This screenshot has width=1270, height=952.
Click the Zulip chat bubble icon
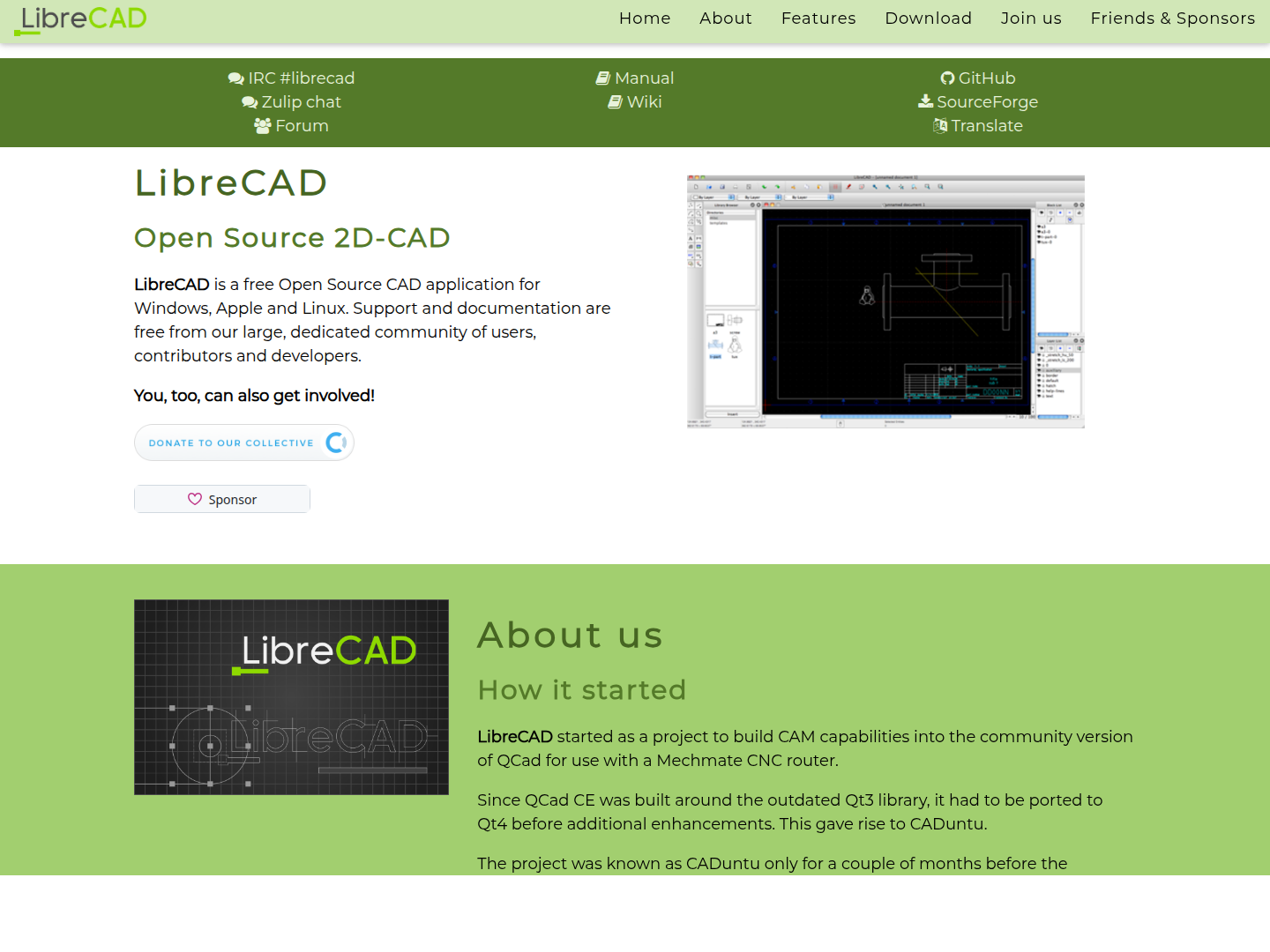pyautogui.click(x=250, y=102)
